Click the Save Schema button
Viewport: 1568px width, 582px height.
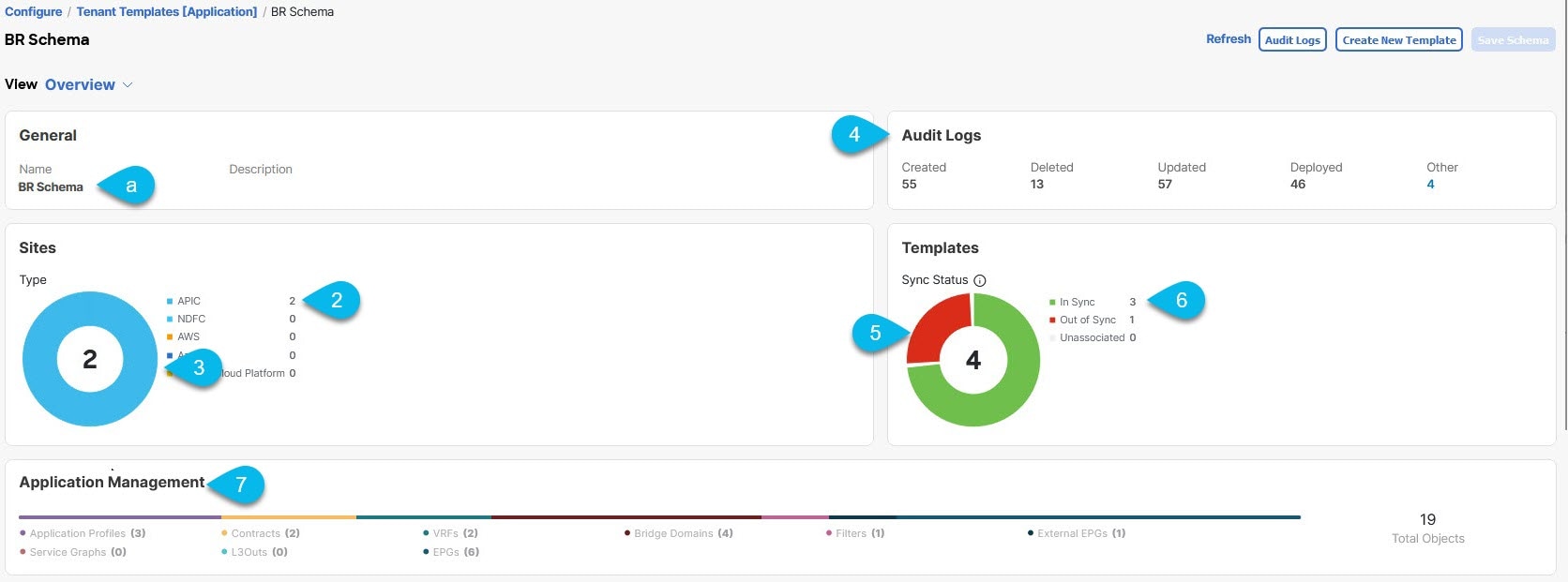[x=1513, y=39]
